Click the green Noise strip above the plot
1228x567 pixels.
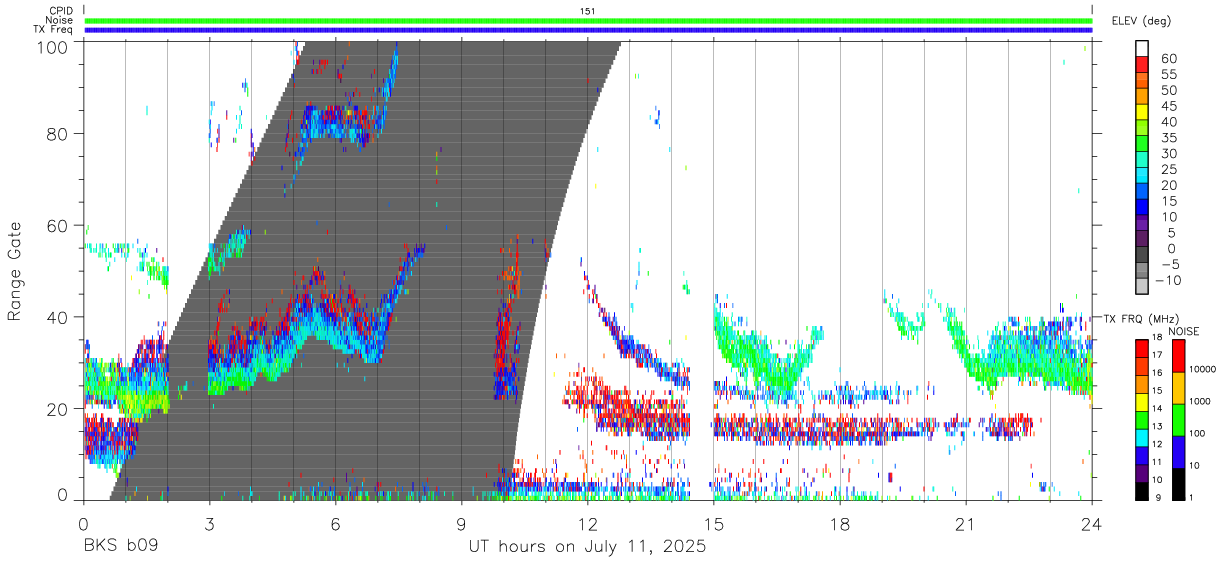[x=588, y=20]
